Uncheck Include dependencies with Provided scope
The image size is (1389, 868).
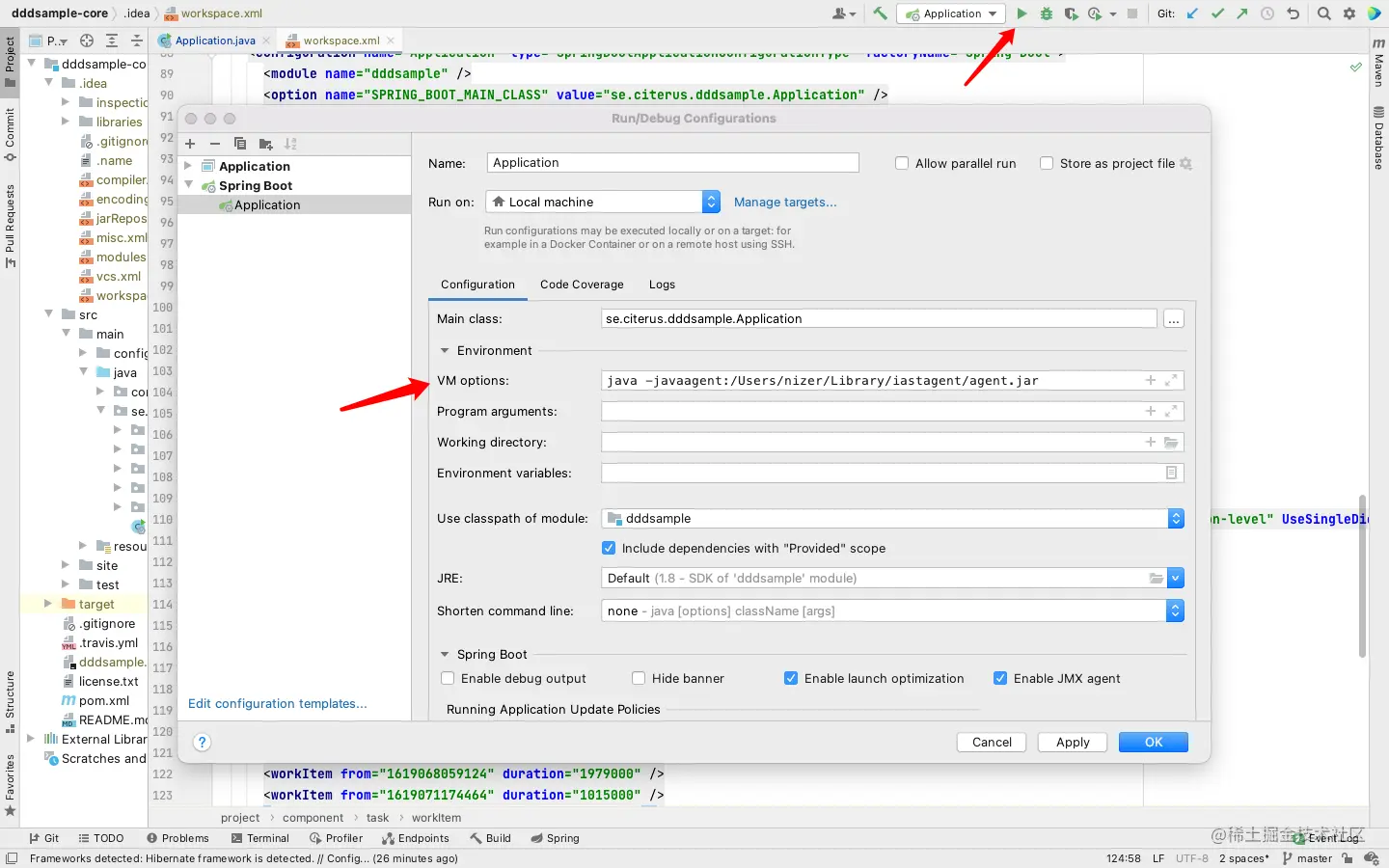click(609, 549)
